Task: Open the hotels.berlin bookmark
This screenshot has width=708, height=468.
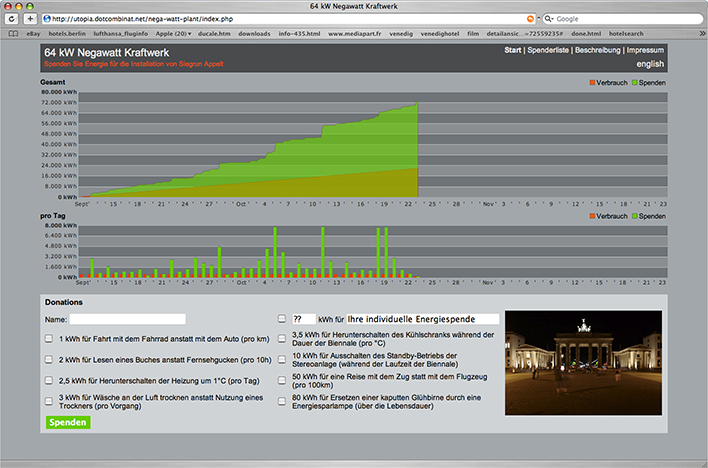Action: click(67, 34)
